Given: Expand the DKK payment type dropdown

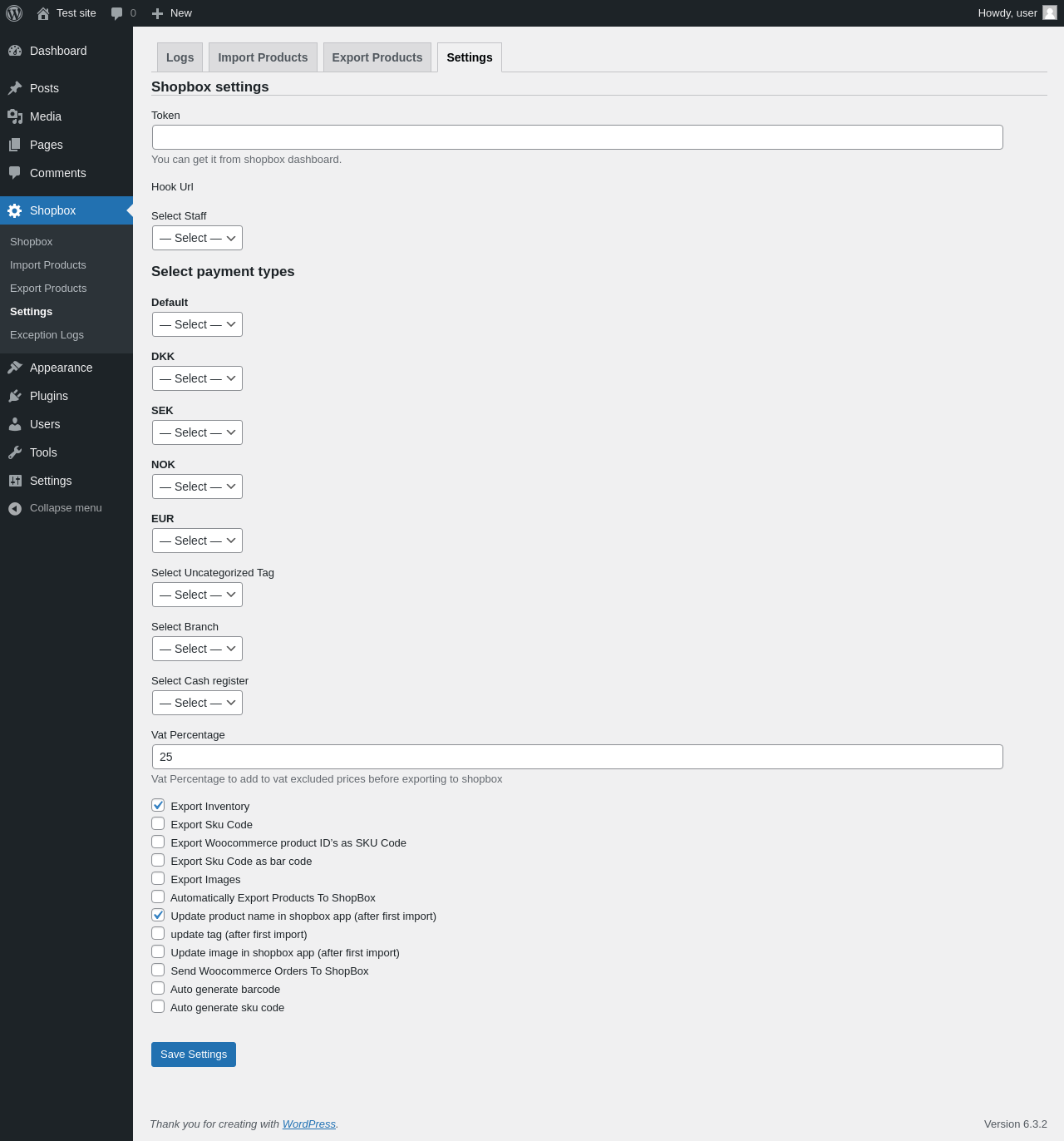Looking at the screenshot, I should [197, 378].
